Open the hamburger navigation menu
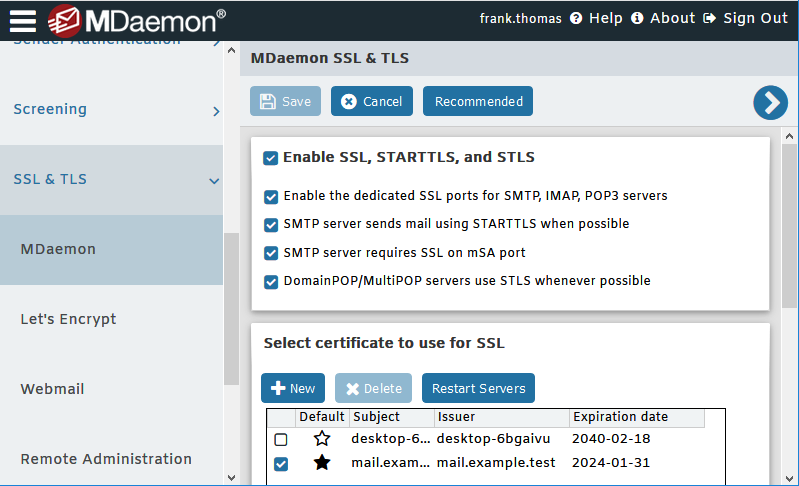Viewport: 799px width, 486px height. coord(23,20)
